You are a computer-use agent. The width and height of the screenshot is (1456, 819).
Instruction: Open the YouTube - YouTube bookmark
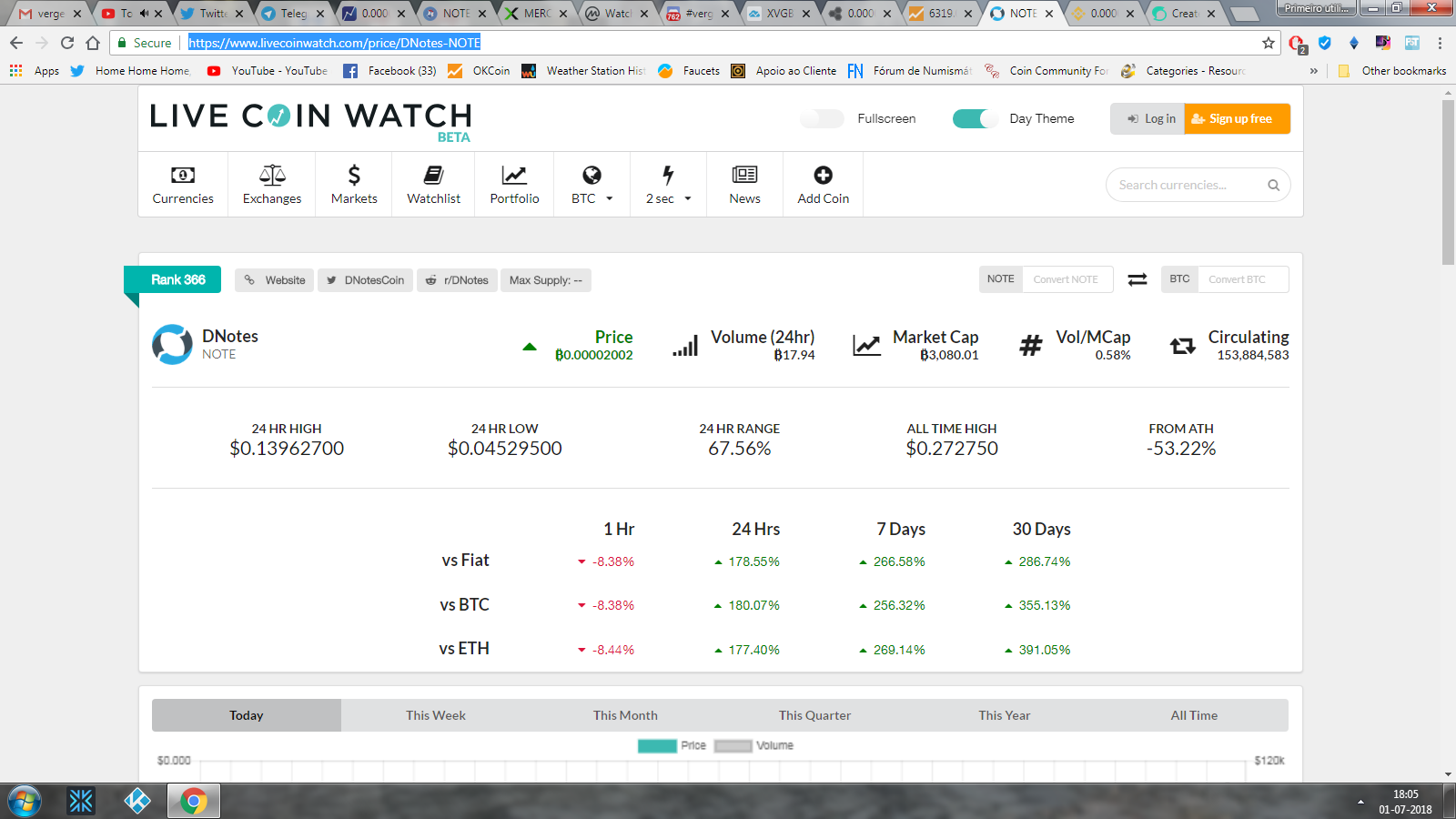[268, 70]
